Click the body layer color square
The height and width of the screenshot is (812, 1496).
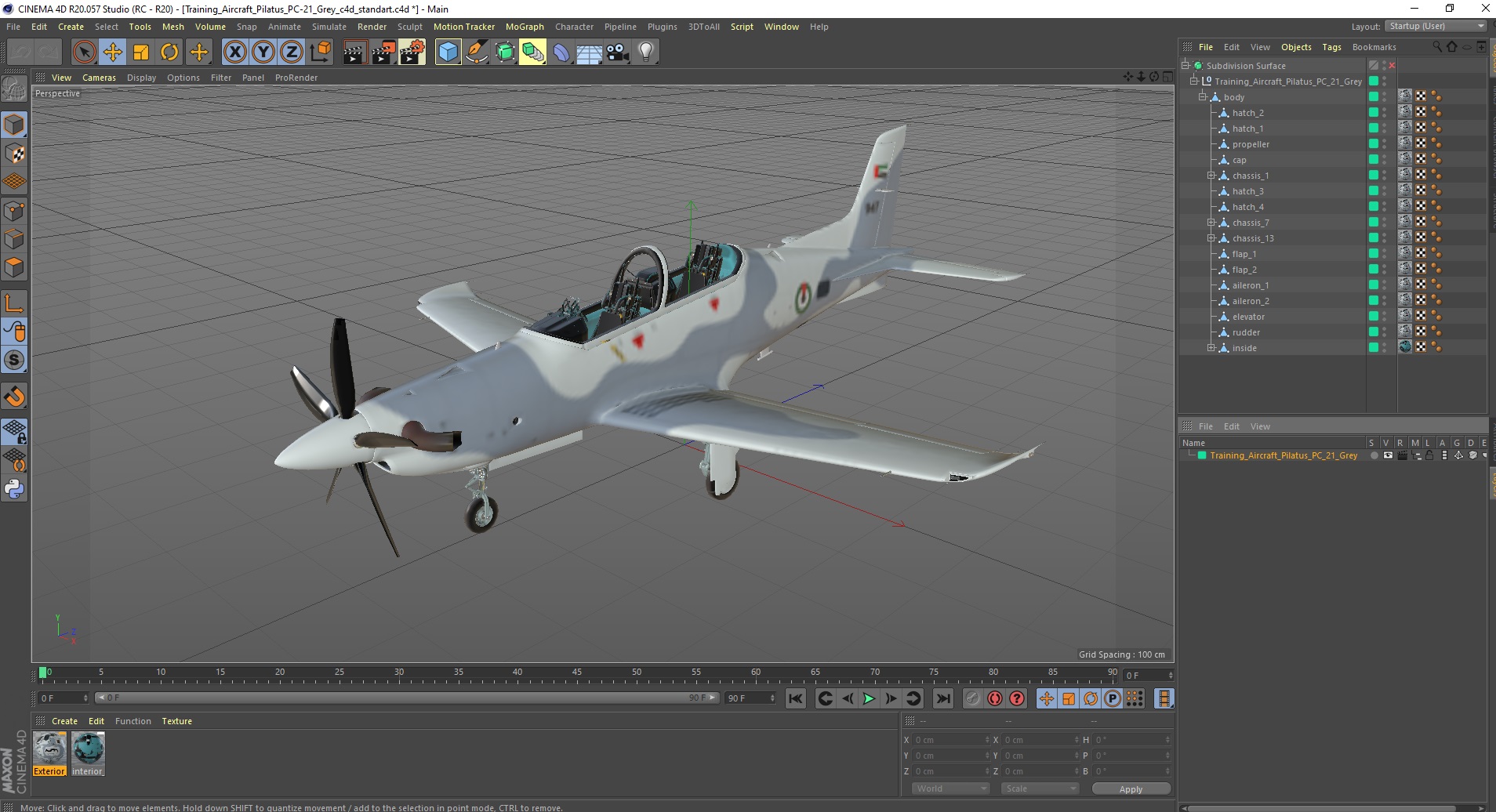pyautogui.click(x=1374, y=97)
